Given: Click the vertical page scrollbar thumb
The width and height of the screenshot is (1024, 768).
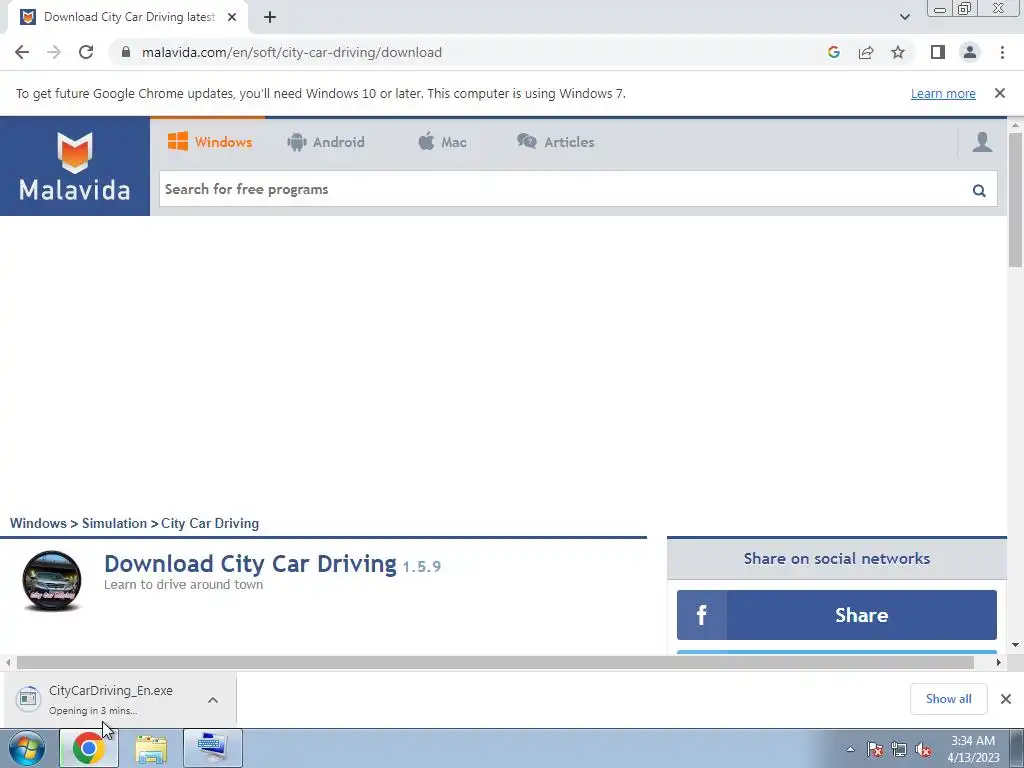Looking at the screenshot, I should coord(1015,199).
